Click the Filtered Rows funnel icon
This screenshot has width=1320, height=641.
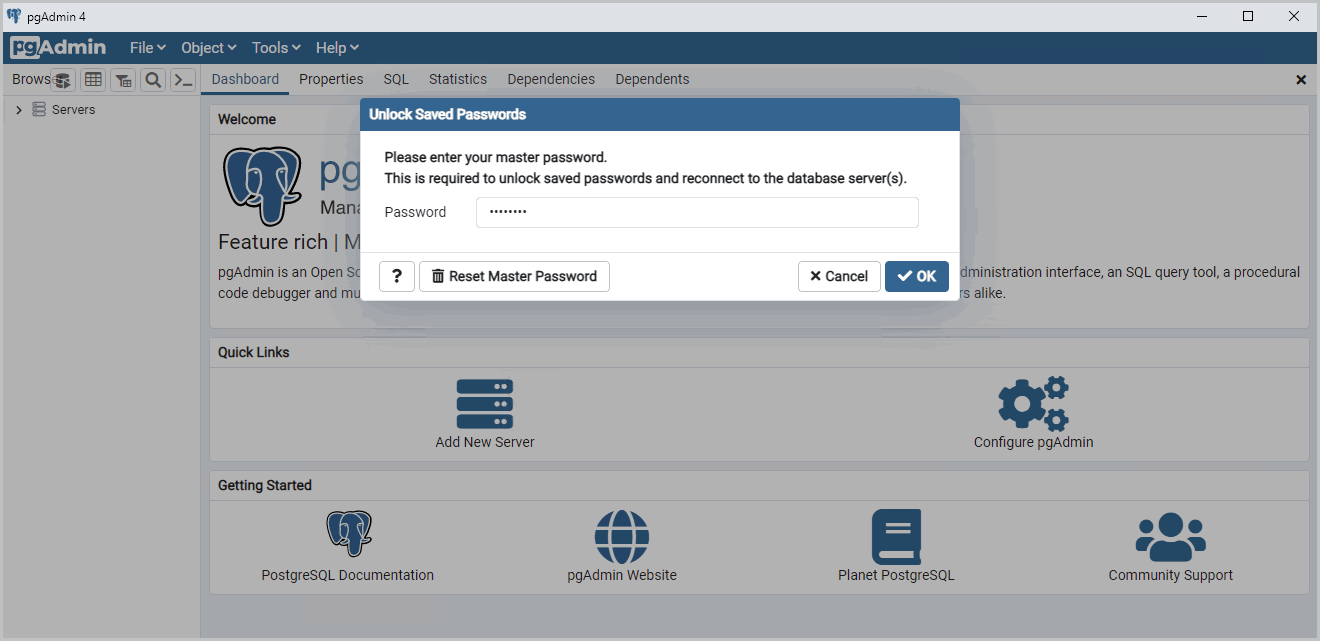point(123,80)
